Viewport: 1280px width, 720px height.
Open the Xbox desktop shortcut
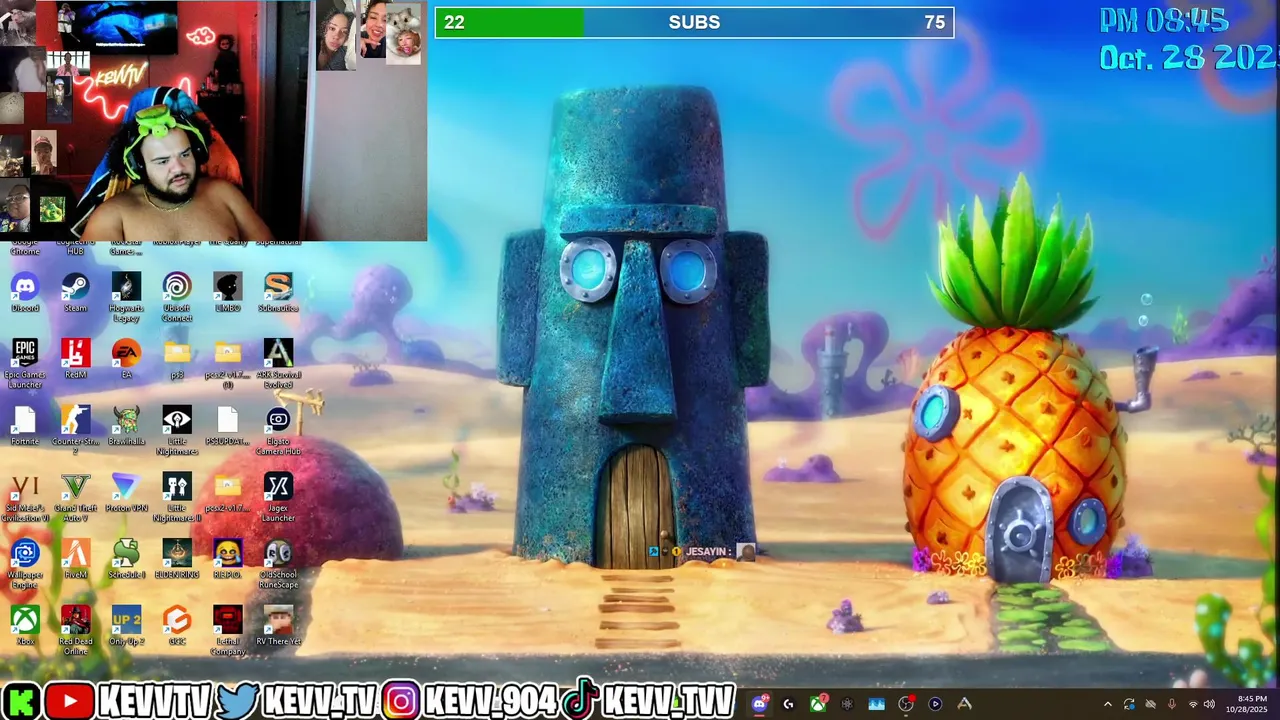coord(25,627)
